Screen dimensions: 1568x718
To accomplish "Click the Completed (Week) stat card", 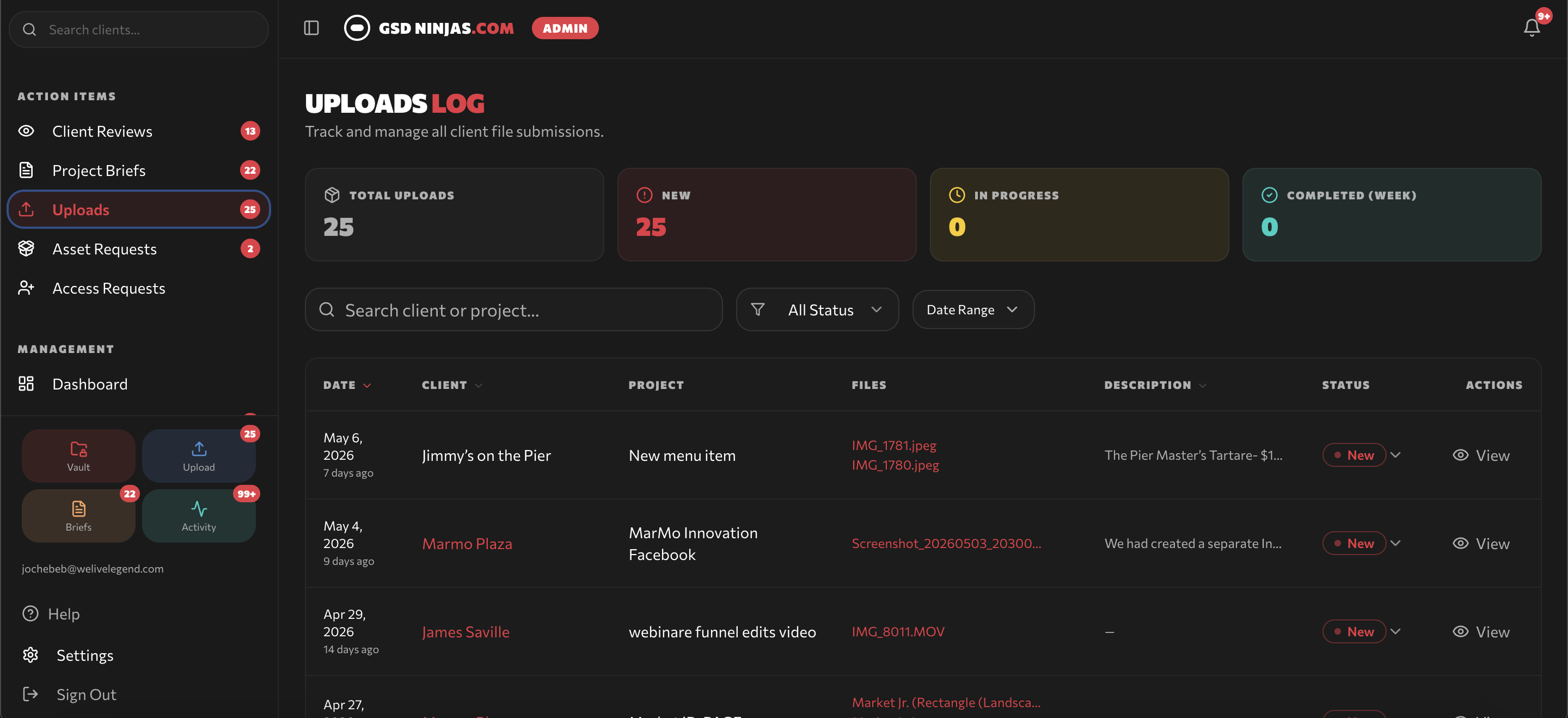I will [x=1392, y=214].
